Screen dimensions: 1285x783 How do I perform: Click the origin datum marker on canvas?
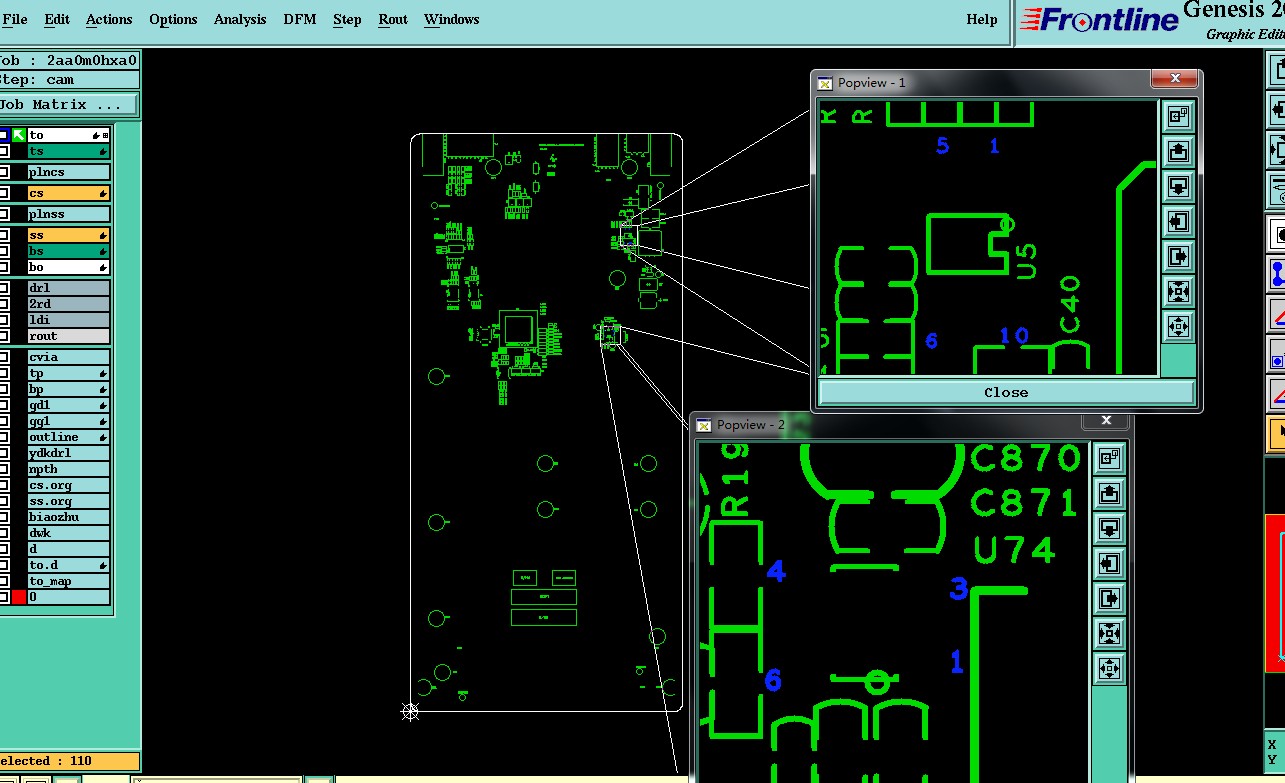tap(410, 711)
